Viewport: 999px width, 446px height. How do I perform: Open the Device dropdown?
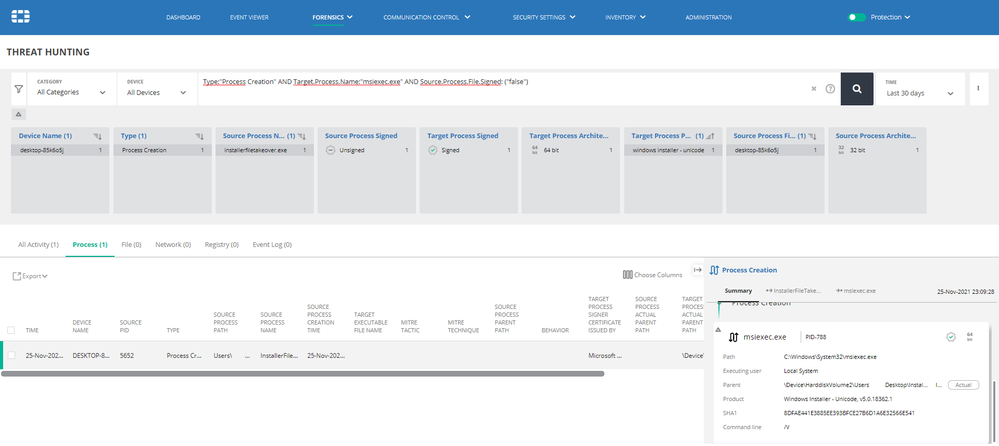[157, 89]
